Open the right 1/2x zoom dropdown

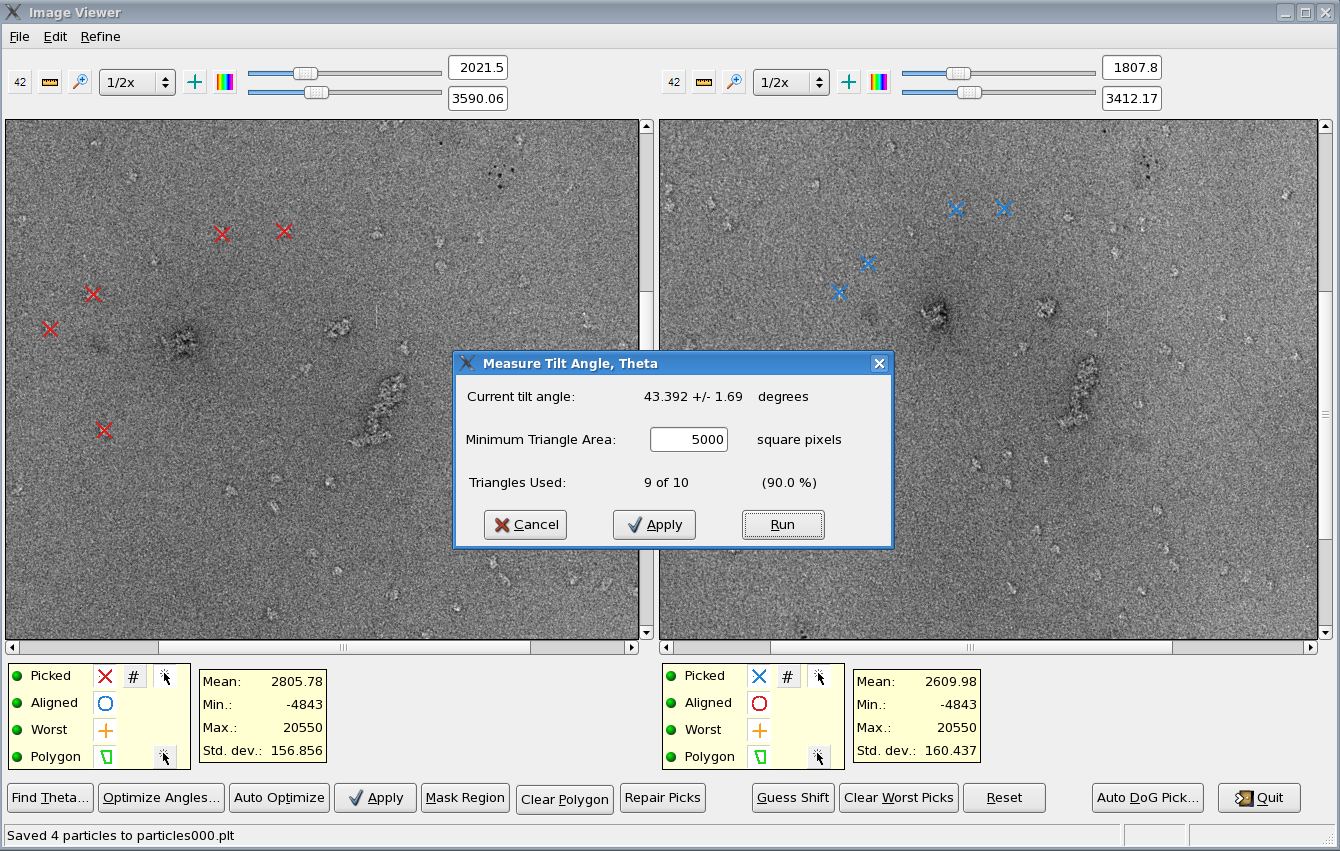click(791, 82)
